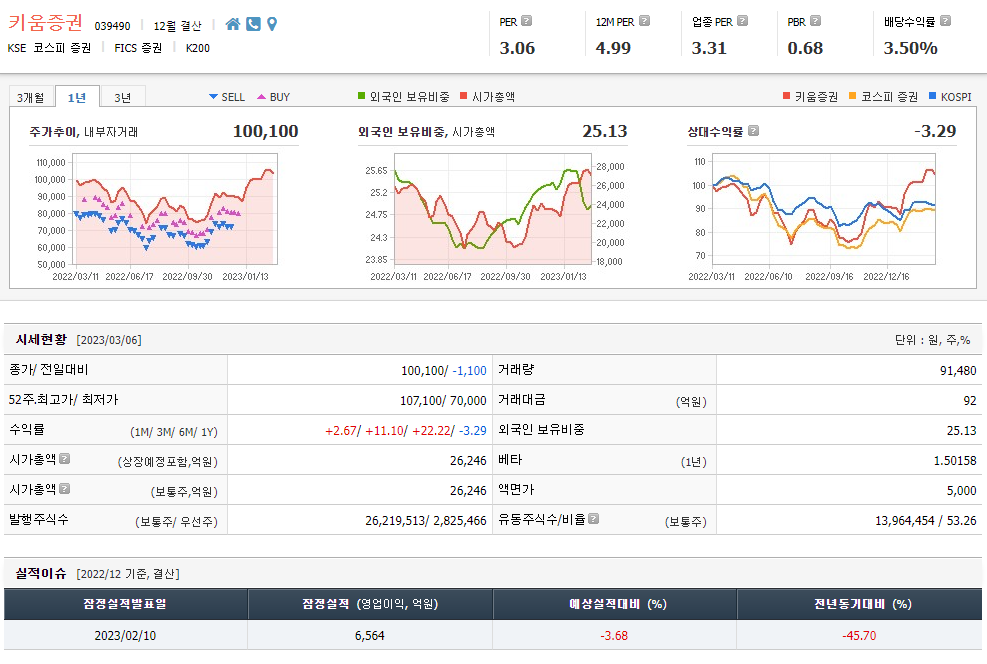Click the 키움증권 company name heading
The height and width of the screenshot is (664, 987).
click(x=45, y=23)
